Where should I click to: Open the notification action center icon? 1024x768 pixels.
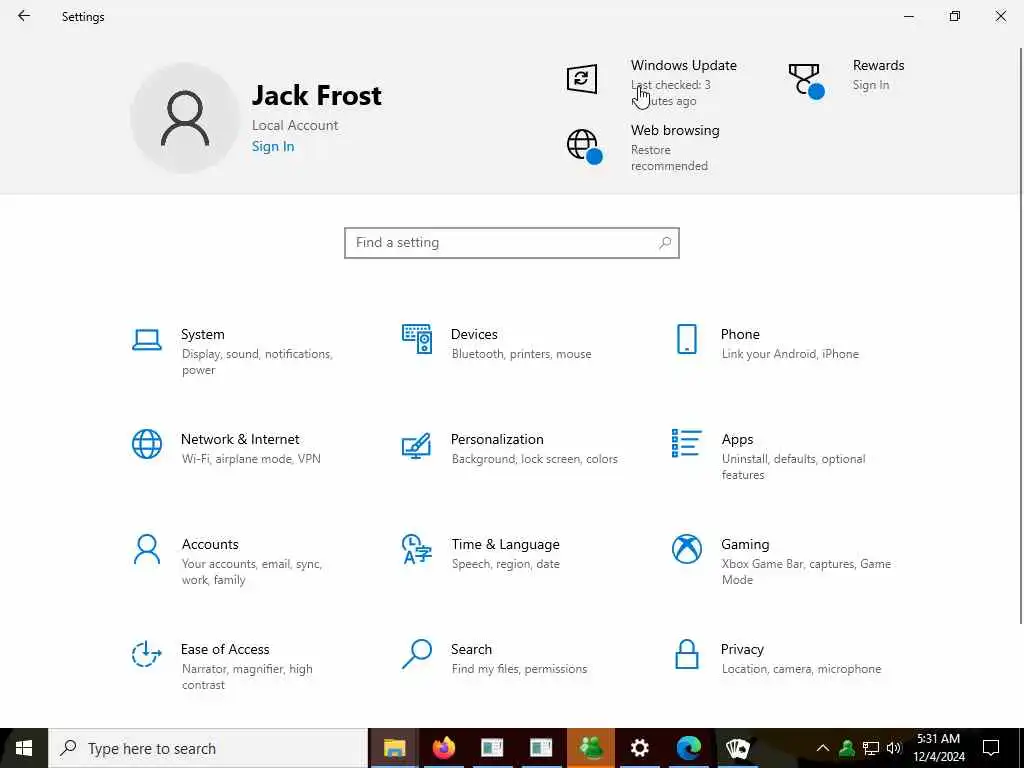pos(991,748)
